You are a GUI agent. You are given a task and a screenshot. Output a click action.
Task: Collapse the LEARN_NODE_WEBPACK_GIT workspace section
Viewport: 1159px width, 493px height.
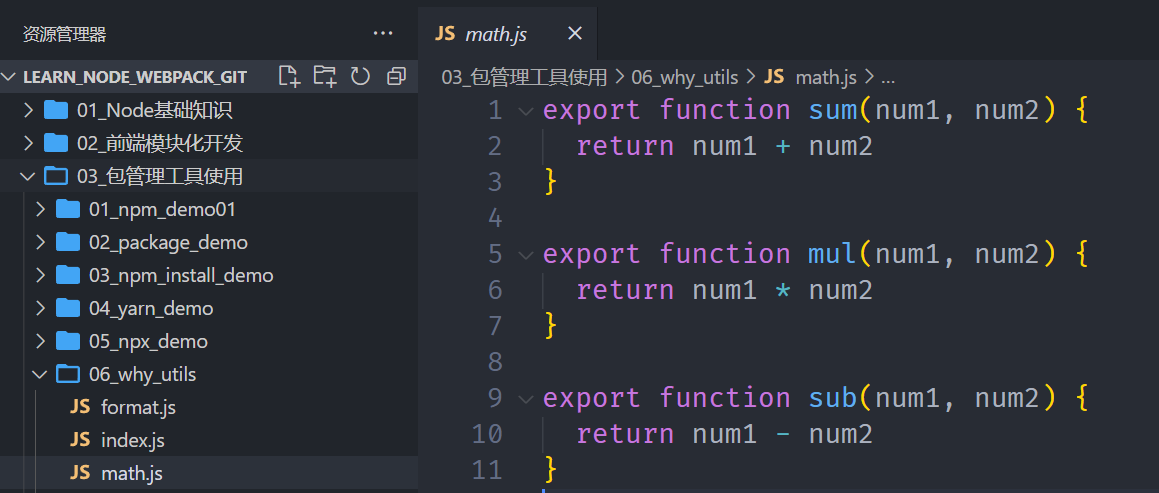(x=10, y=77)
